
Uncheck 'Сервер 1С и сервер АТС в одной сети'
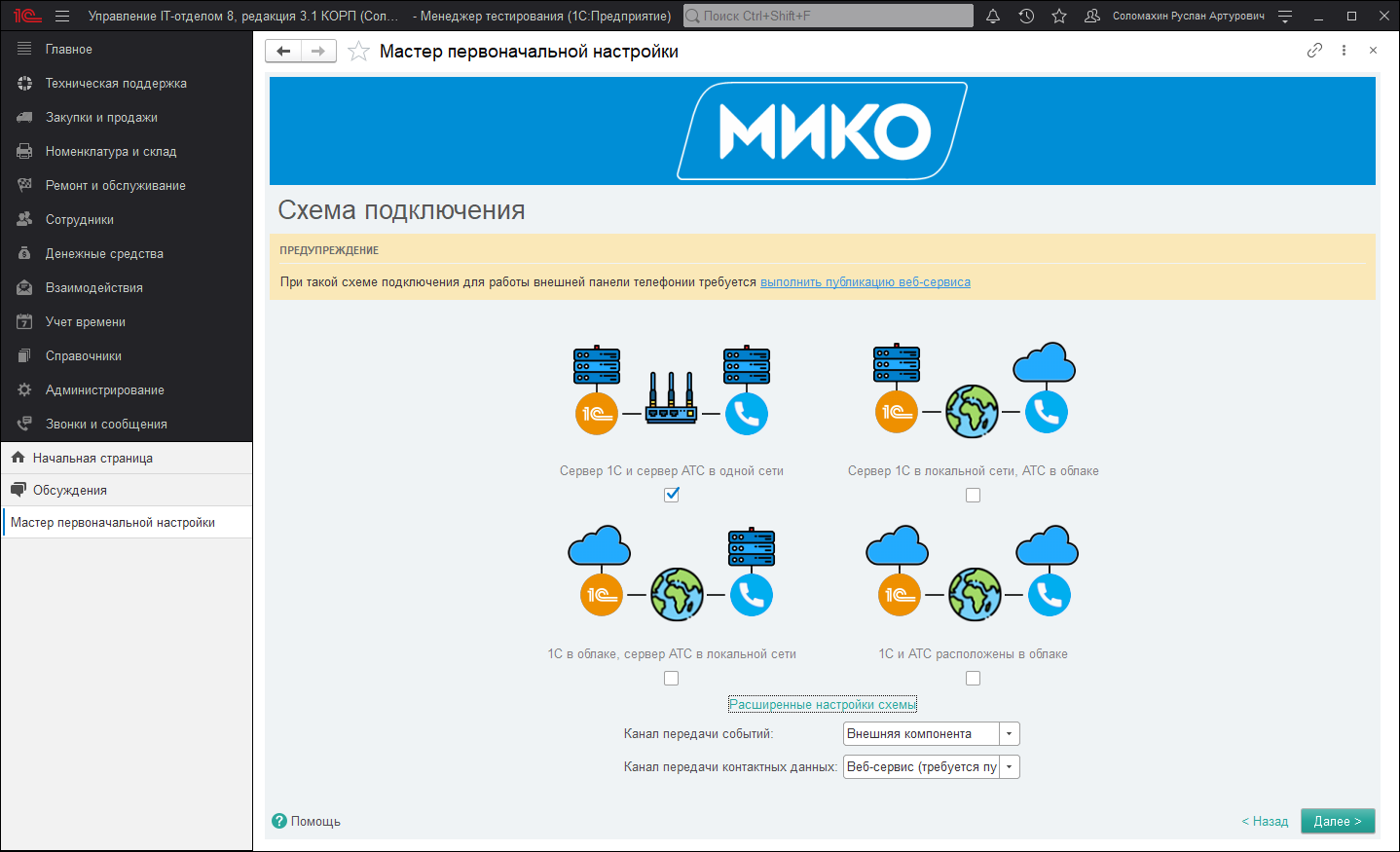pyautogui.click(x=672, y=495)
